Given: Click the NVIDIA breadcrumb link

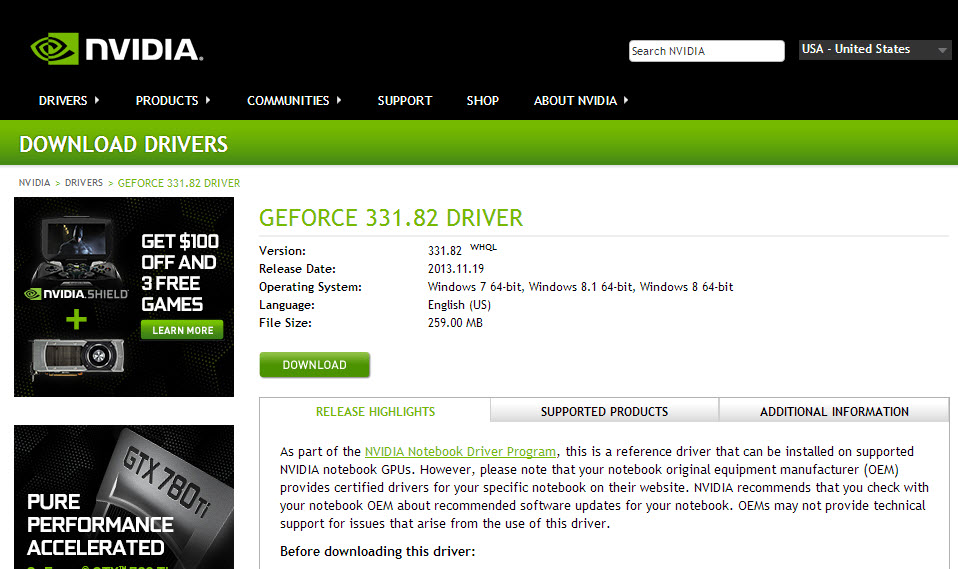Looking at the screenshot, I should pos(34,183).
